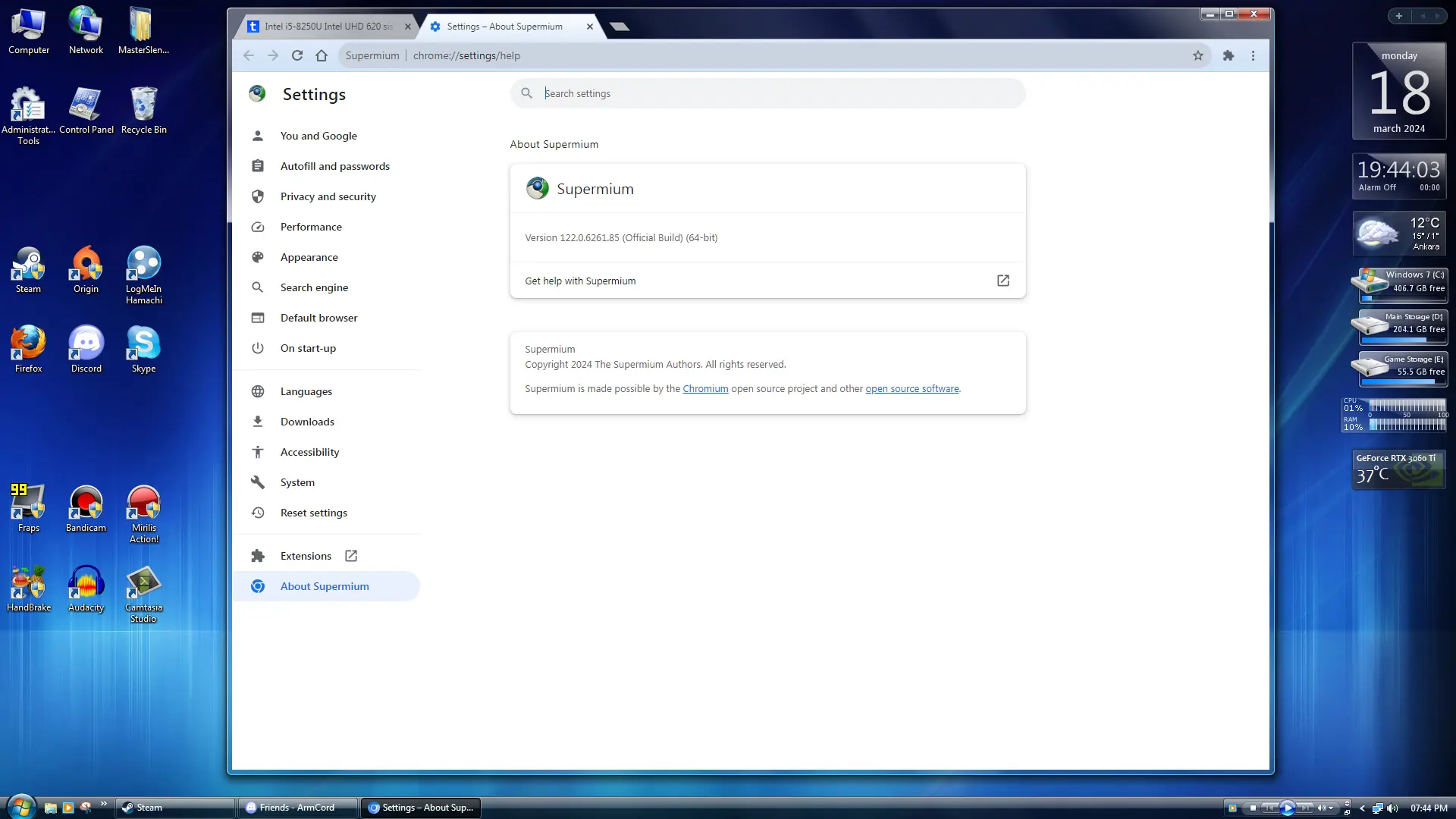Open the home page via house icon
1456x819 pixels.
(322, 55)
